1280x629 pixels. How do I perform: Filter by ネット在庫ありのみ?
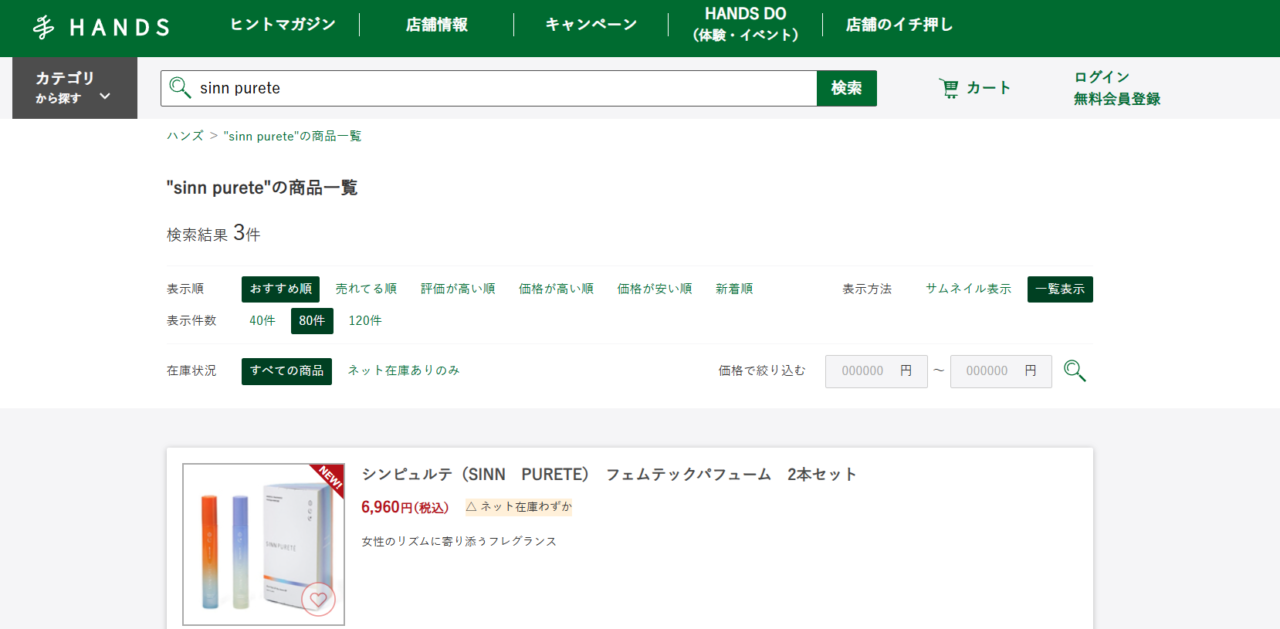(x=404, y=370)
